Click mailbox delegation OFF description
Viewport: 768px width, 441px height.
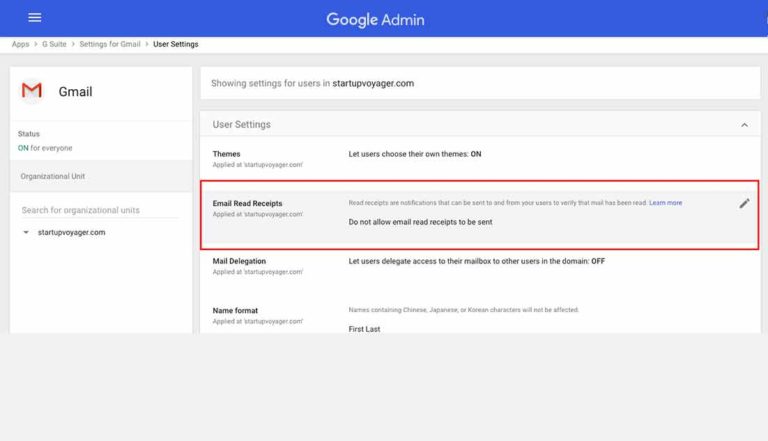pos(477,261)
